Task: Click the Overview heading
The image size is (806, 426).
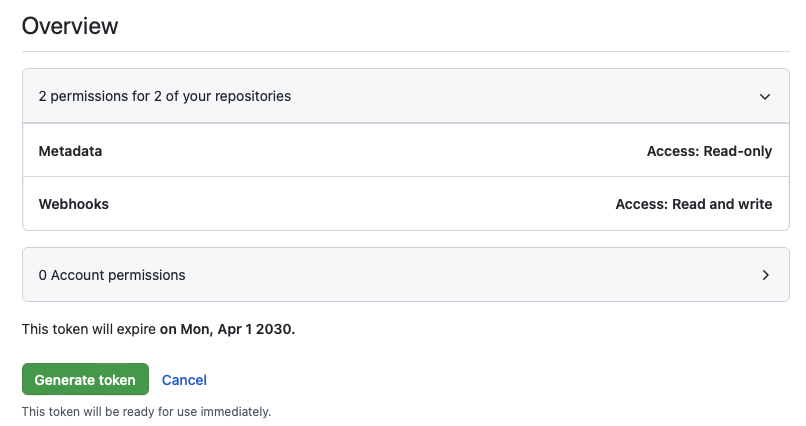Action: (70, 26)
